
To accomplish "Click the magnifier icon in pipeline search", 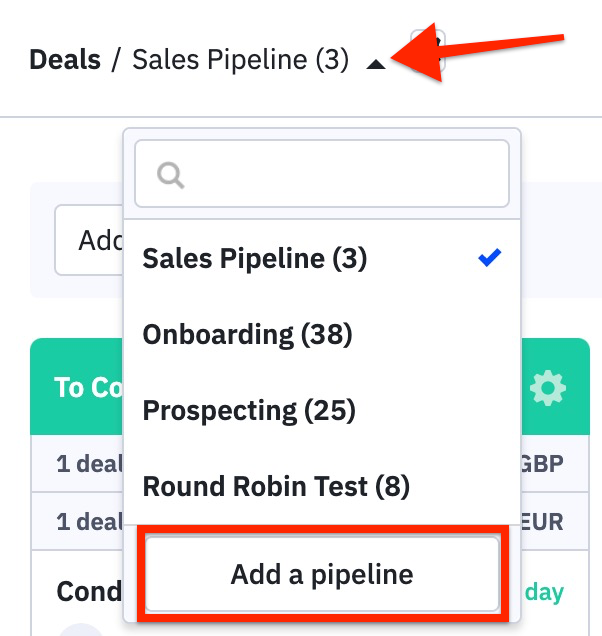I will pyautogui.click(x=171, y=175).
